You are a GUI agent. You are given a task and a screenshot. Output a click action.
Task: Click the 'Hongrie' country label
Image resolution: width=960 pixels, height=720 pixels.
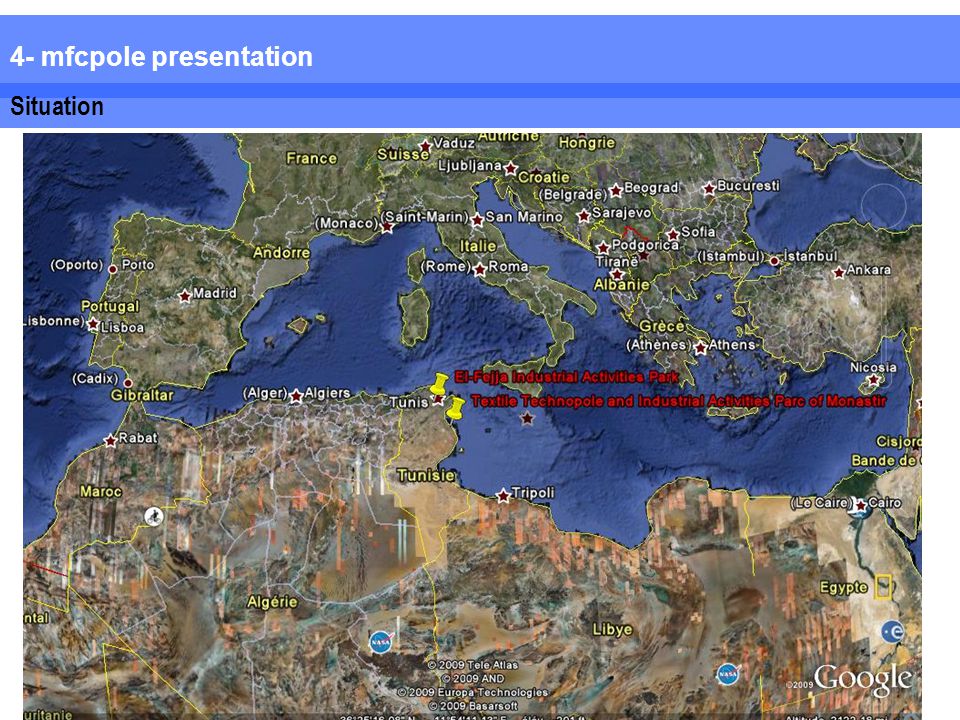pyautogui.click(x=587, y=143)
